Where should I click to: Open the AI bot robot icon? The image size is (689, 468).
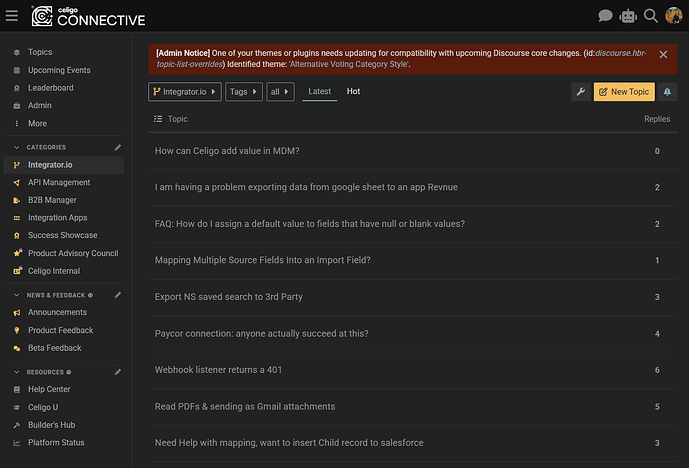click(x=628, y=16)
